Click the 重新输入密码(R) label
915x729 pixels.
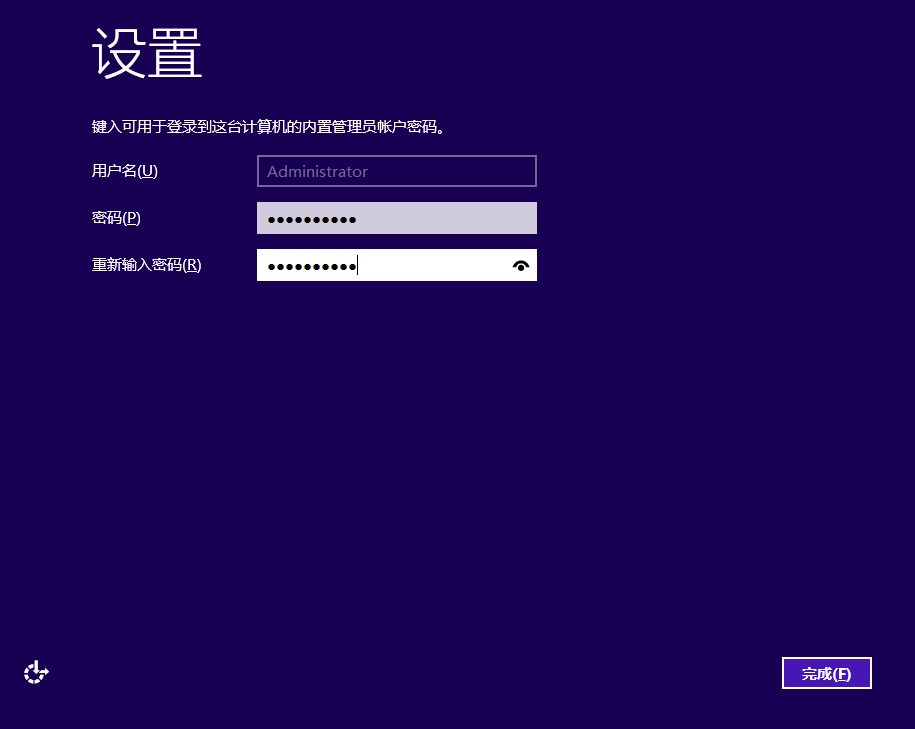146,265
